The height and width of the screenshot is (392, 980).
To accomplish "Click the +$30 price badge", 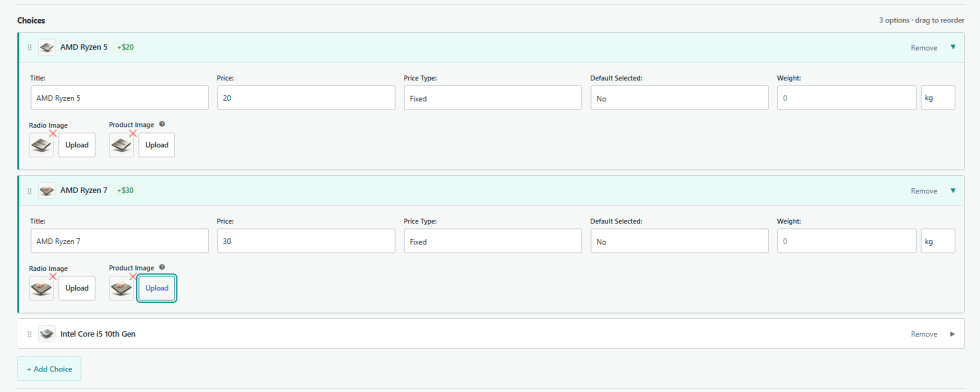I will (x=125, y=191).
